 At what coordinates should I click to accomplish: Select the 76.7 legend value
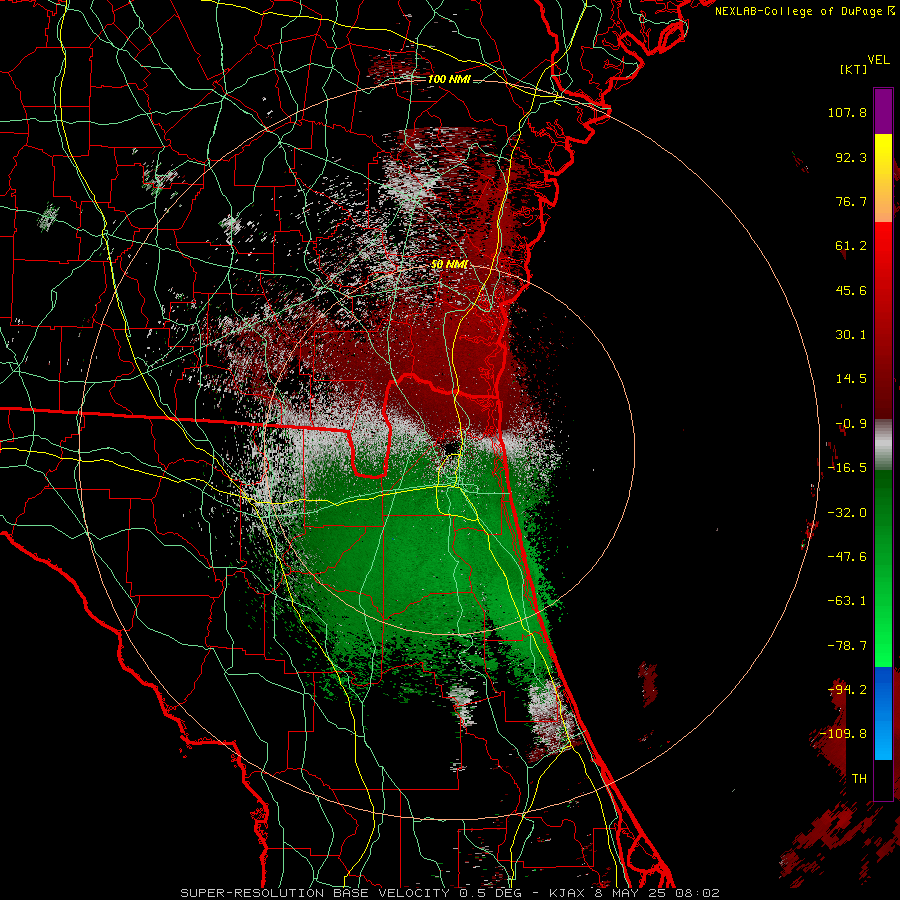(x=851, y=201)
